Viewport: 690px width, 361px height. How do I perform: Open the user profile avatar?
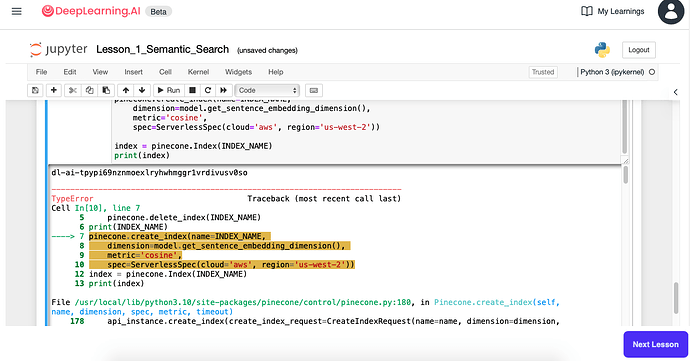pyautogui.click(x=671, y=11)
